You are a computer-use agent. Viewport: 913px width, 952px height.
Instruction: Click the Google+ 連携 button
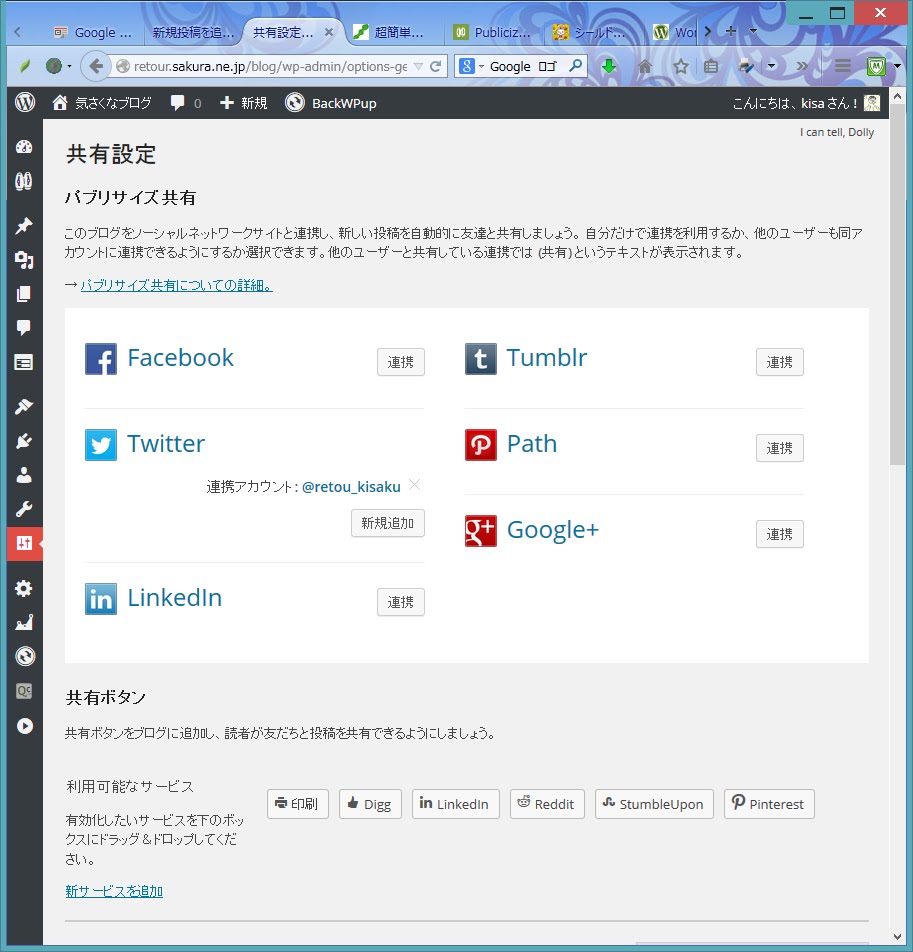[x=779, y=534]
